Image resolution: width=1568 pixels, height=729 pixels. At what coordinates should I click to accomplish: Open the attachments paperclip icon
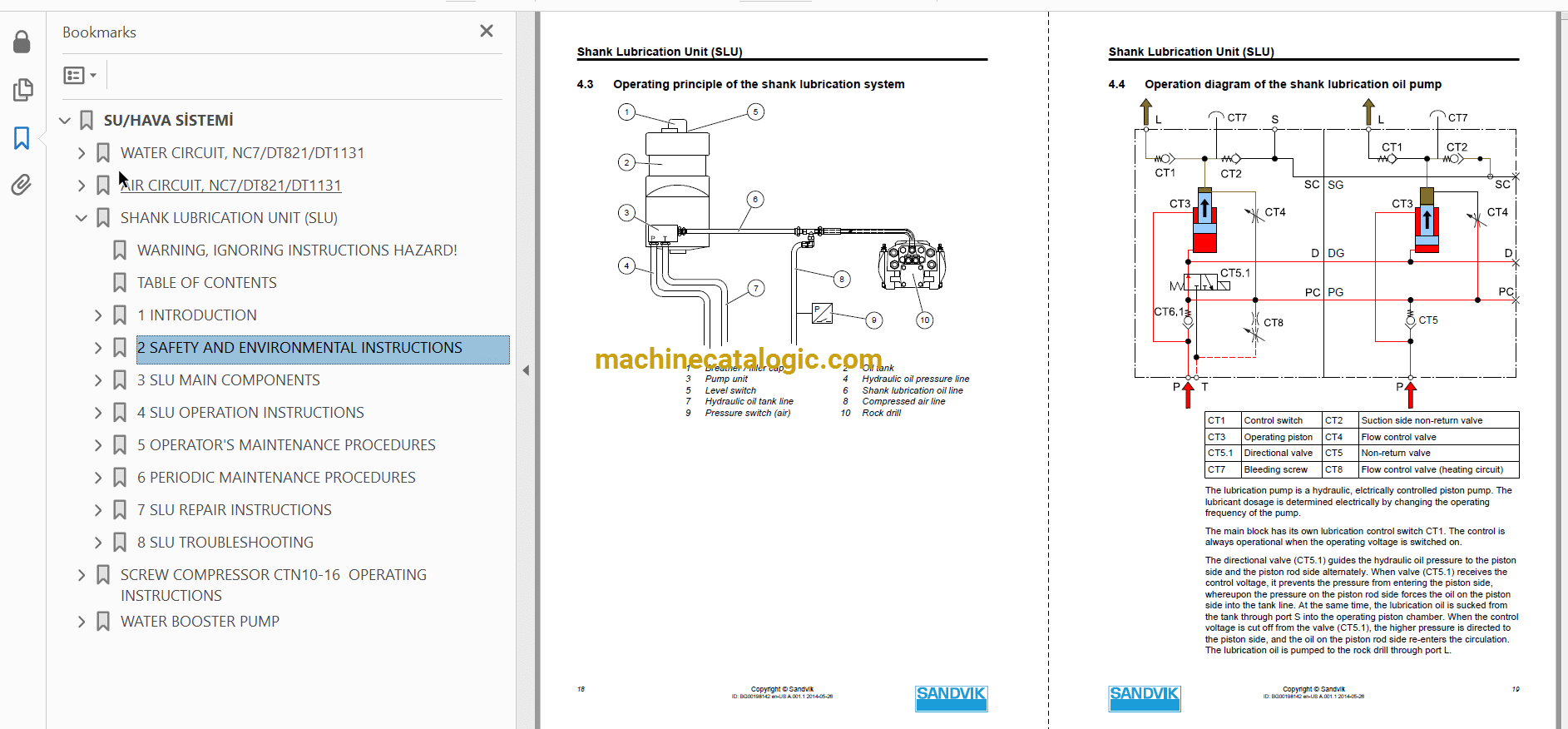[x=22, y=184]
